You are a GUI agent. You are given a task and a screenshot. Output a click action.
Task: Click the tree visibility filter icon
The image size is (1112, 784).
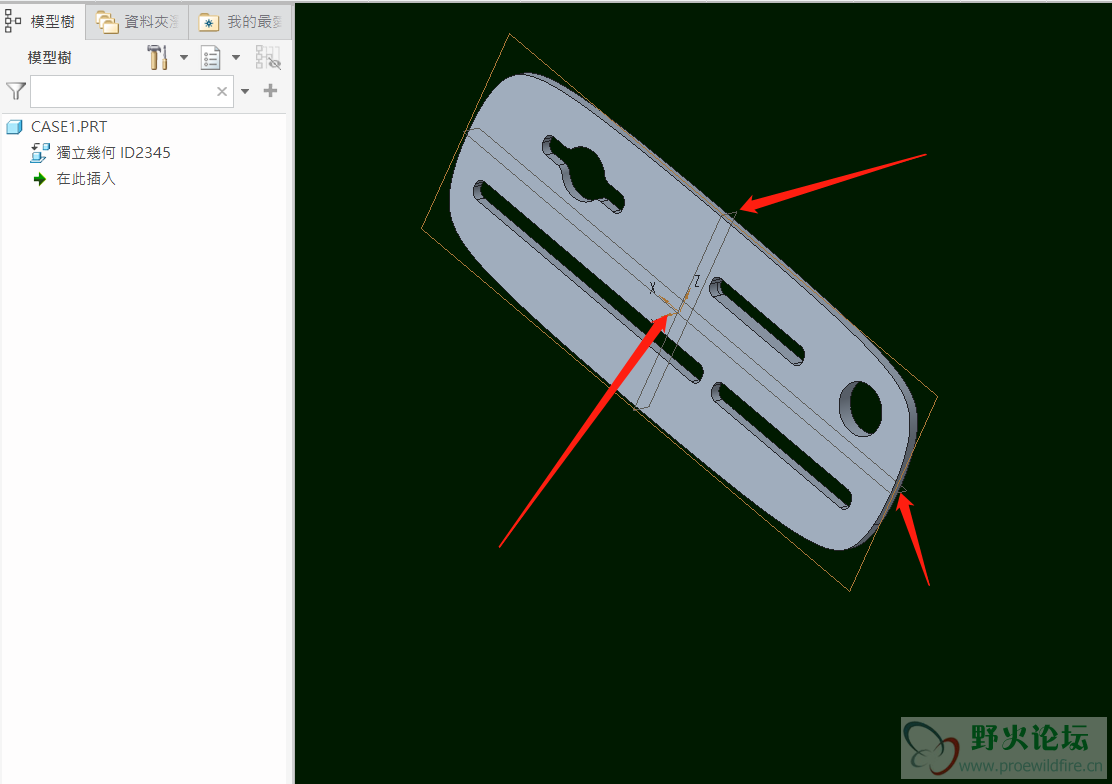pyautogui.click(x=268, y=57)
